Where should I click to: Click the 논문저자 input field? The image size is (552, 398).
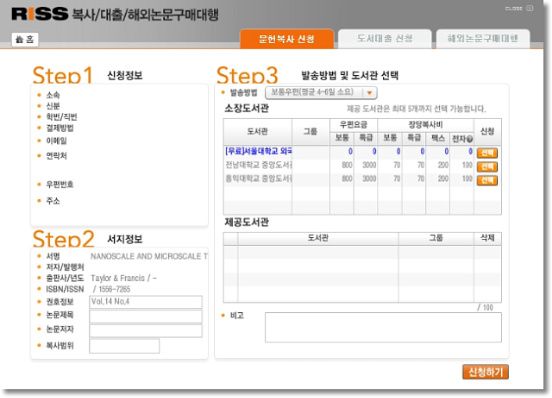click(146, 331)
